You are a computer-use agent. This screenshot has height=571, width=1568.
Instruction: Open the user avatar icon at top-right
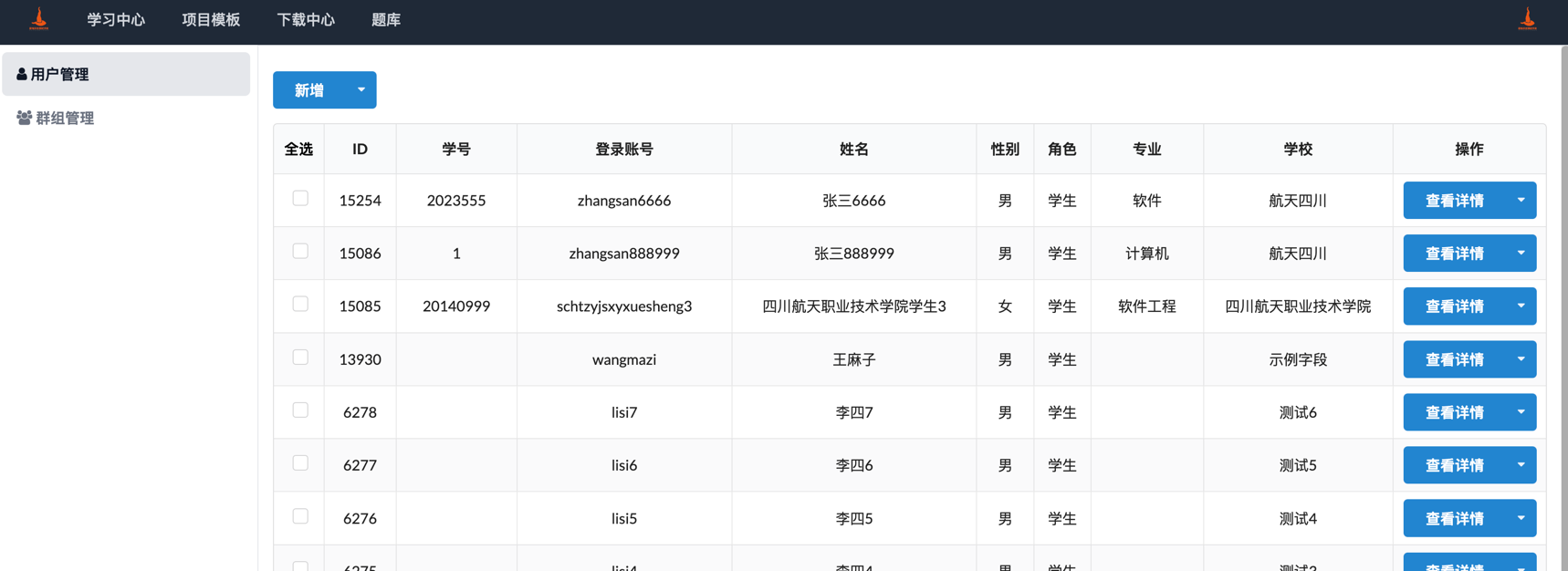point(1527,19)
